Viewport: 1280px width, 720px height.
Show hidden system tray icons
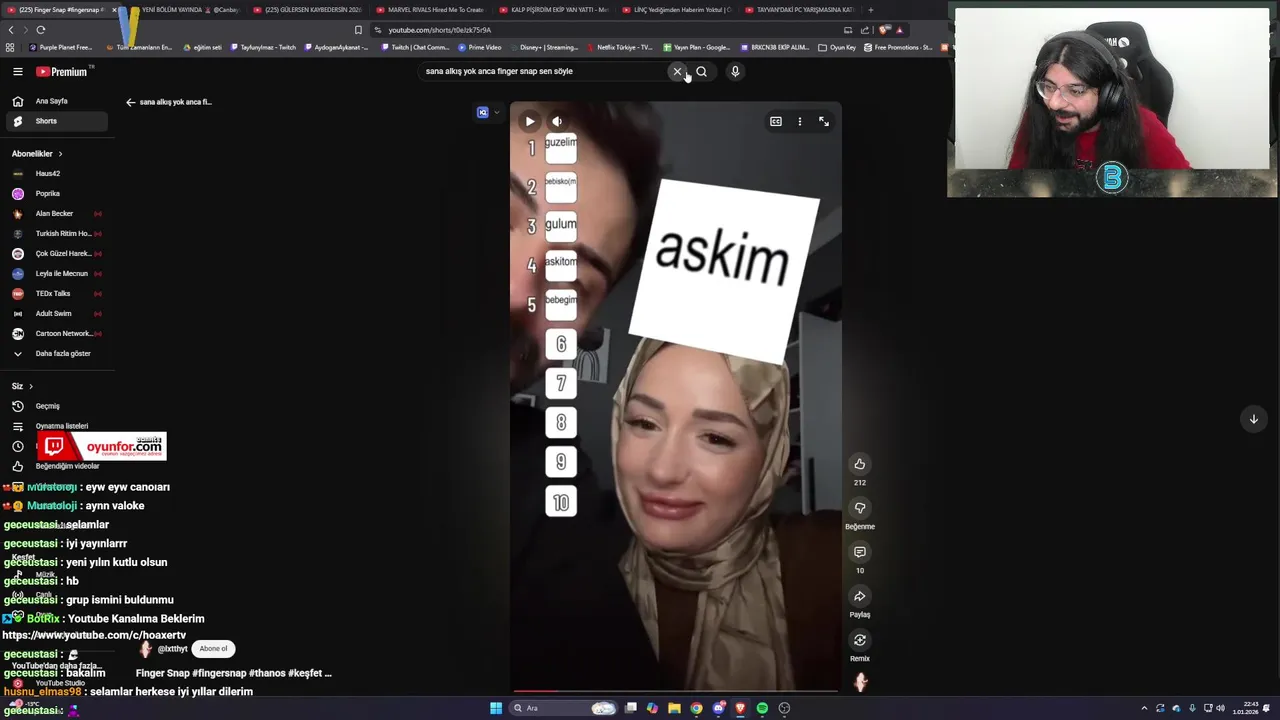(1144, 708)
